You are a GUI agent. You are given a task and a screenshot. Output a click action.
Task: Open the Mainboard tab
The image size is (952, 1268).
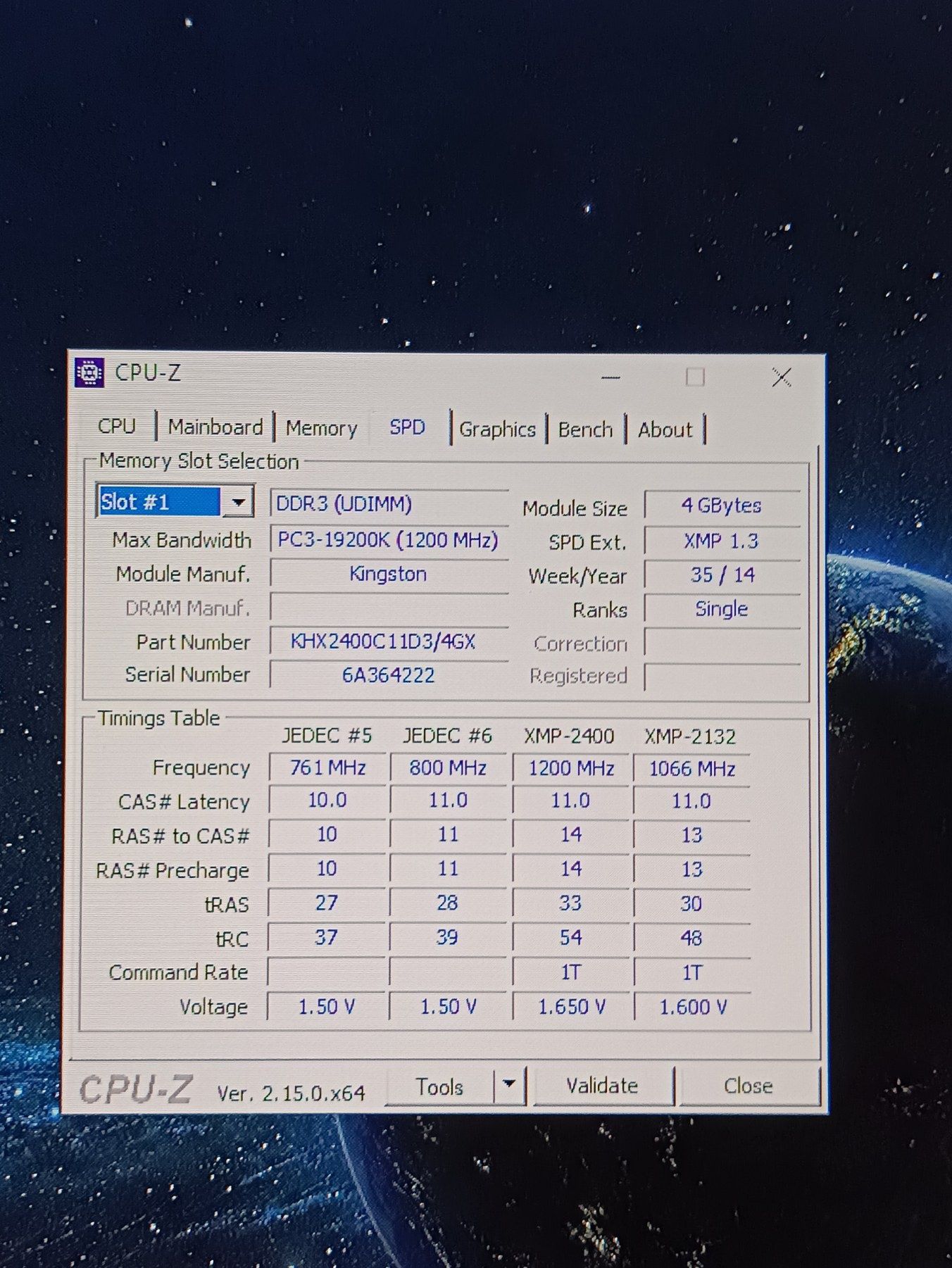(215, 427)
